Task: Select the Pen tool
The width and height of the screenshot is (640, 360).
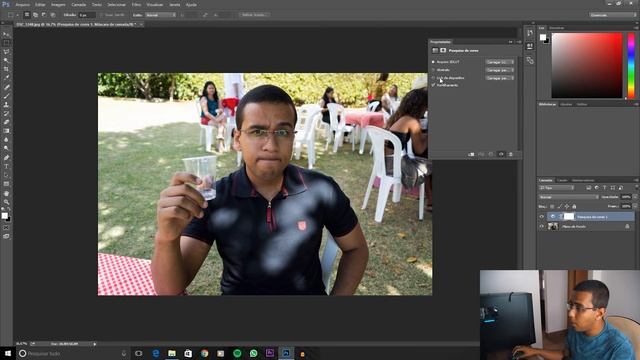Action: 6,158
